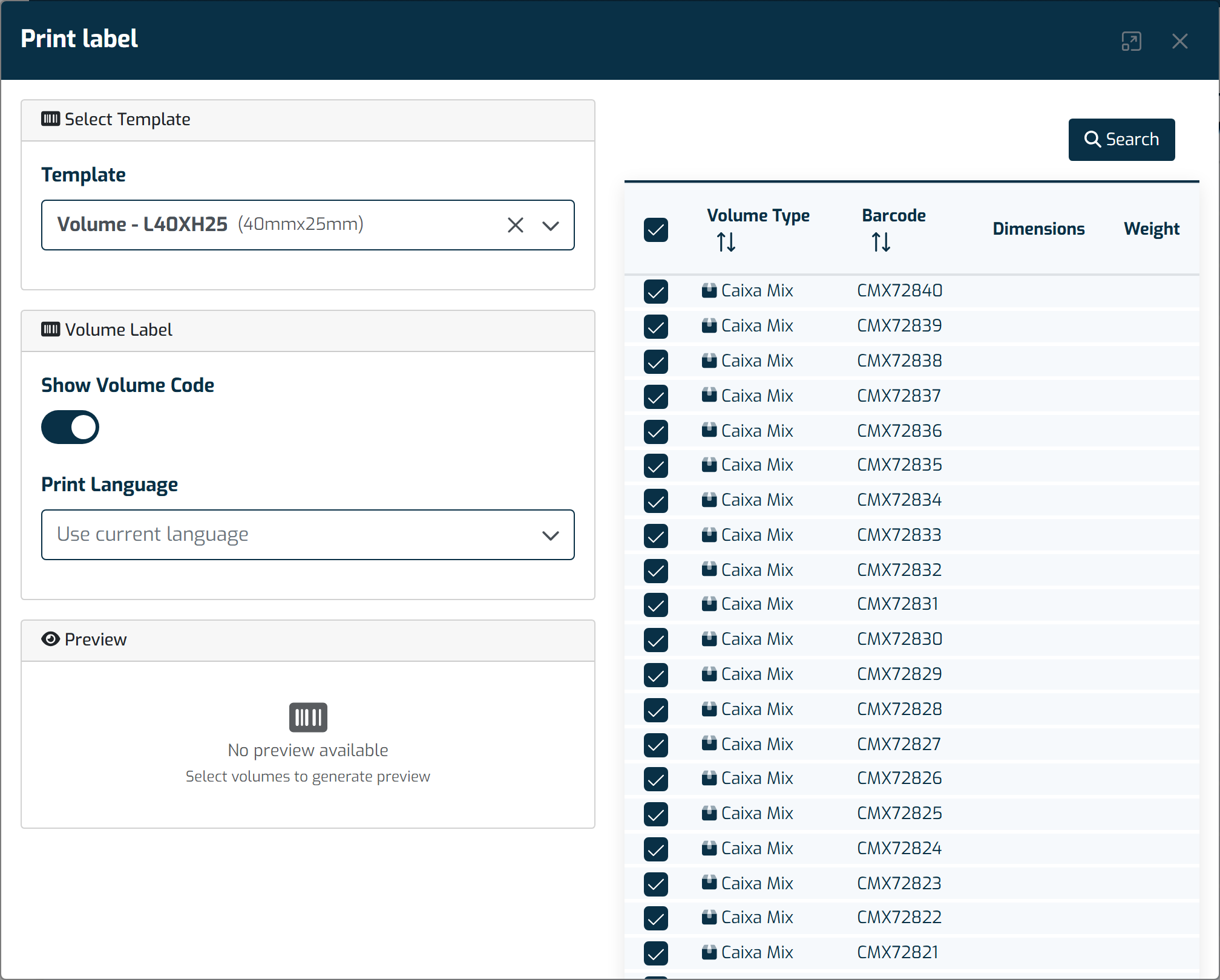Screen dimensions: 1220x980
Task: Uncheck the row CMX72830 checkbox
Action: coord(656,640)
